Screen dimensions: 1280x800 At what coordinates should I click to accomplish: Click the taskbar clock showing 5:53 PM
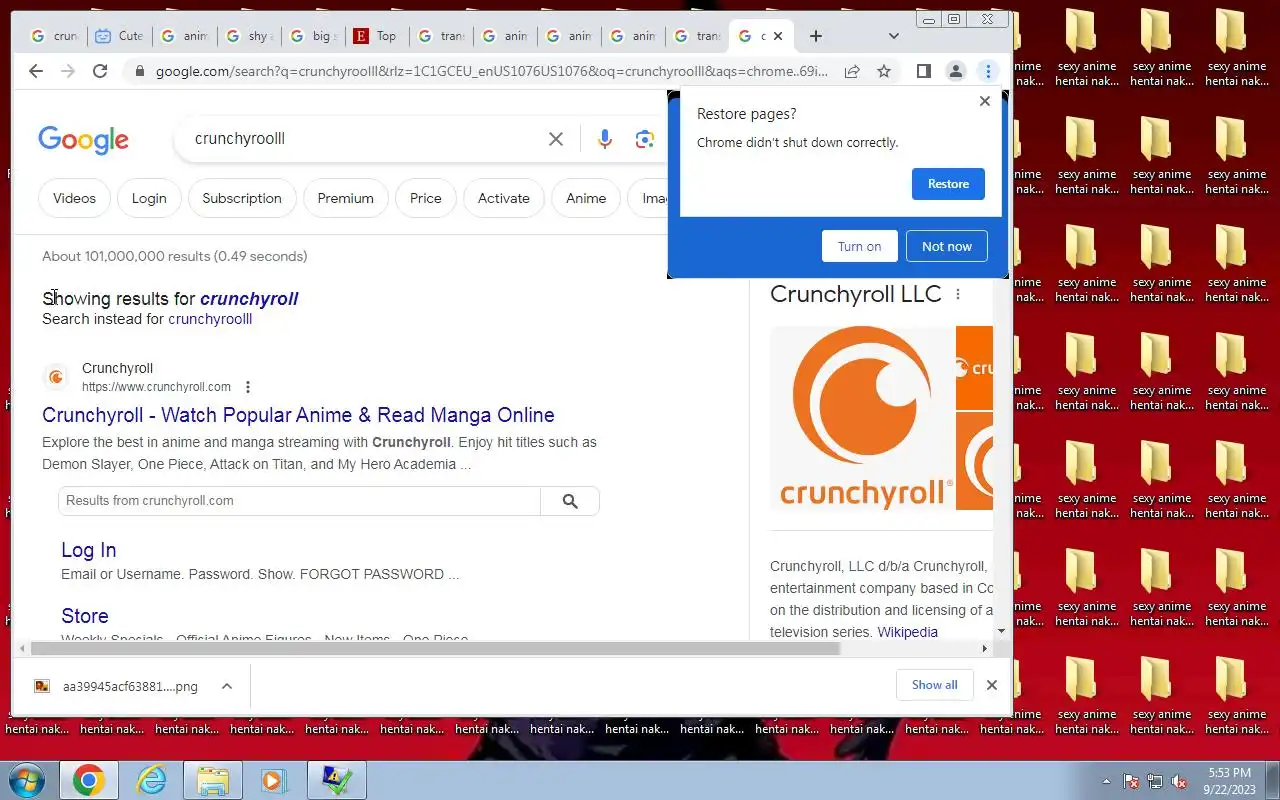click(1229, 781)
